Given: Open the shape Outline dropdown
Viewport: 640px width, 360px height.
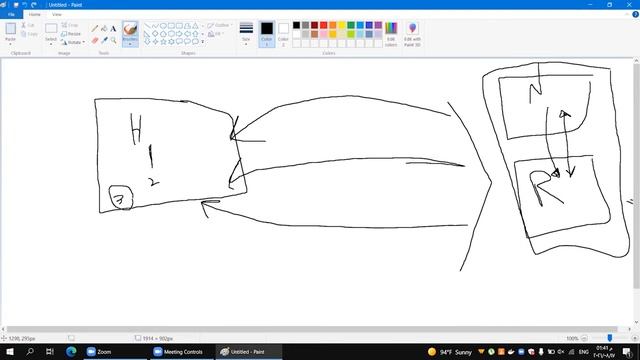Looking at the screenshot, I should [x=219, y=25].
